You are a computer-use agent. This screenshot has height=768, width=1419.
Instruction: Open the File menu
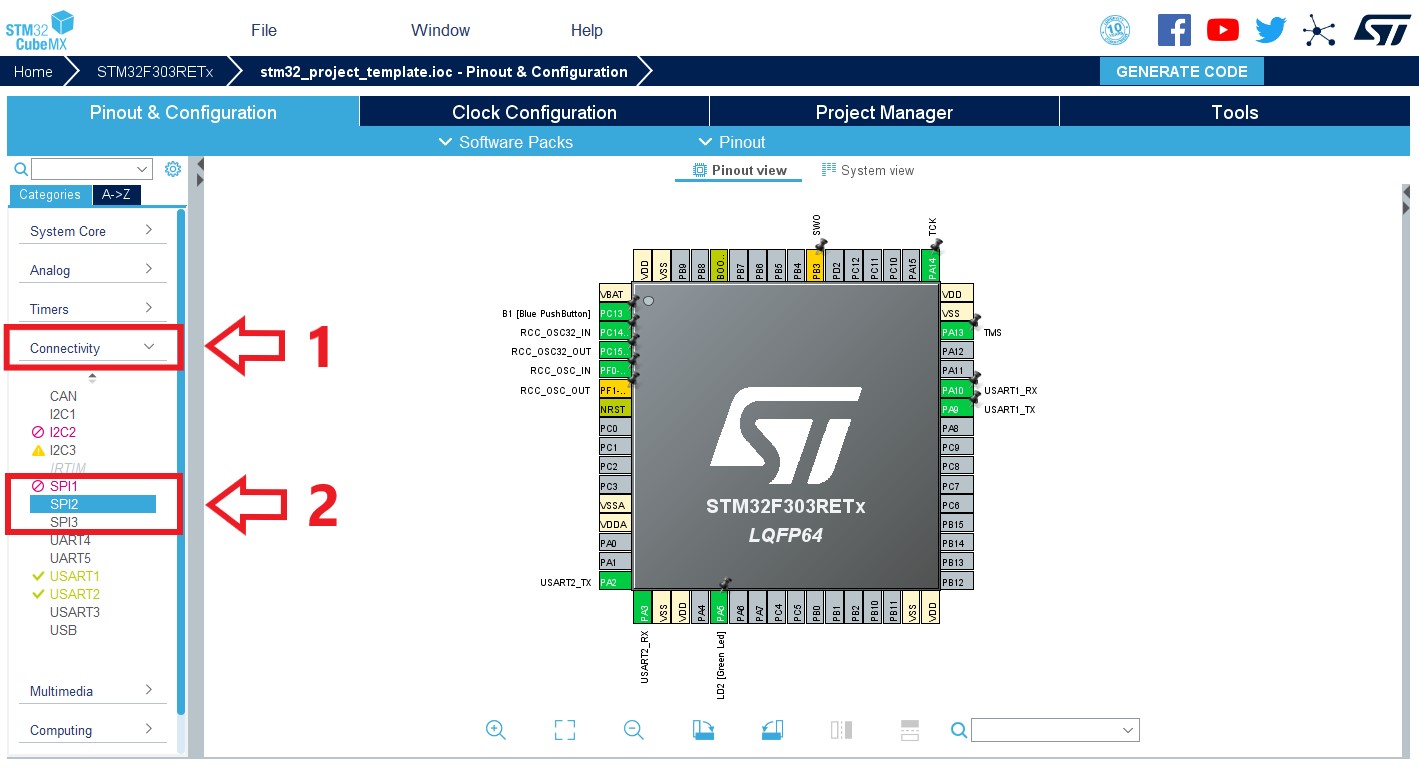pyautogui.click(x=264, y=30)
